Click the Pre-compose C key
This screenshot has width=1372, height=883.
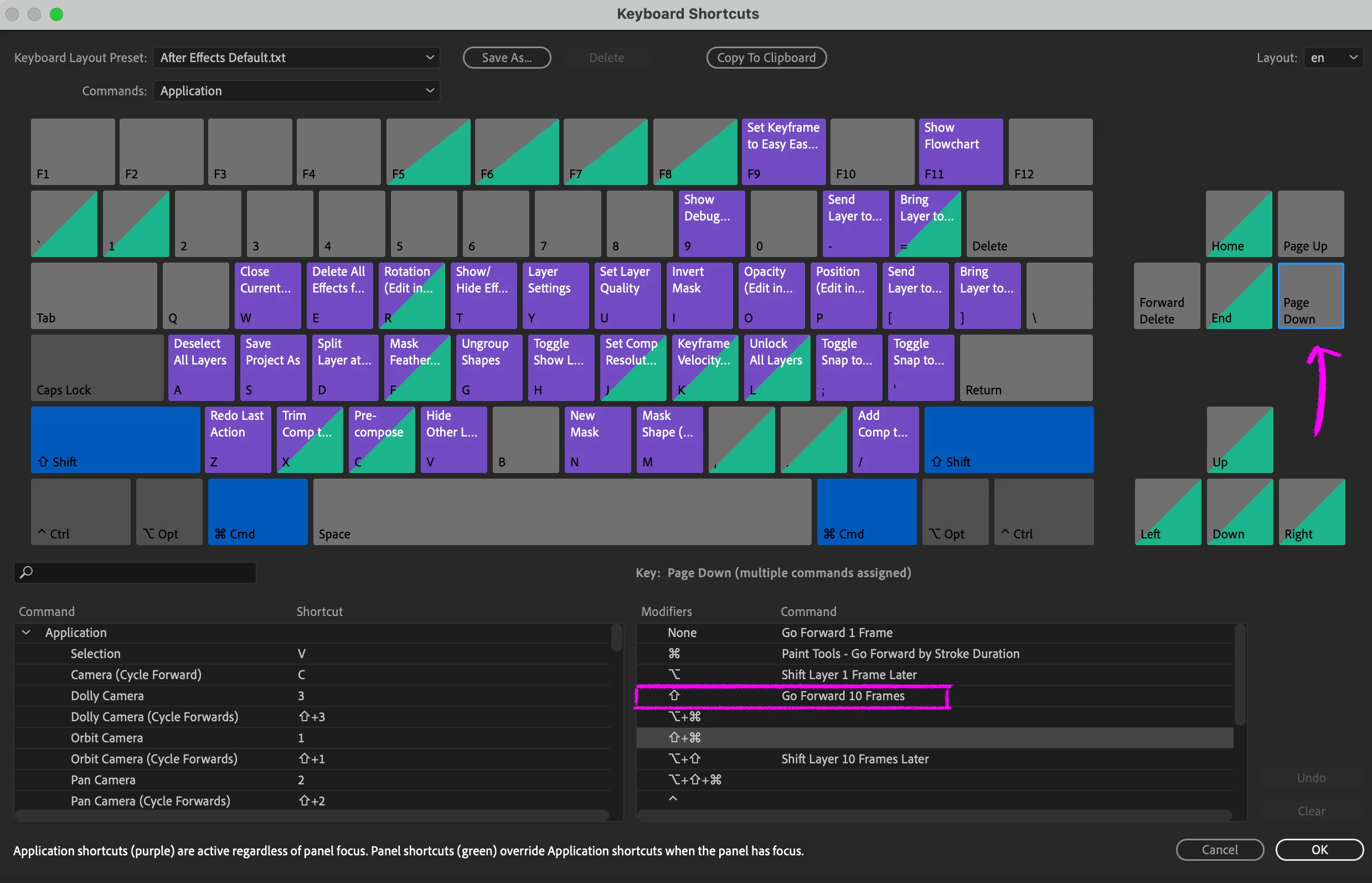[381, 439]
